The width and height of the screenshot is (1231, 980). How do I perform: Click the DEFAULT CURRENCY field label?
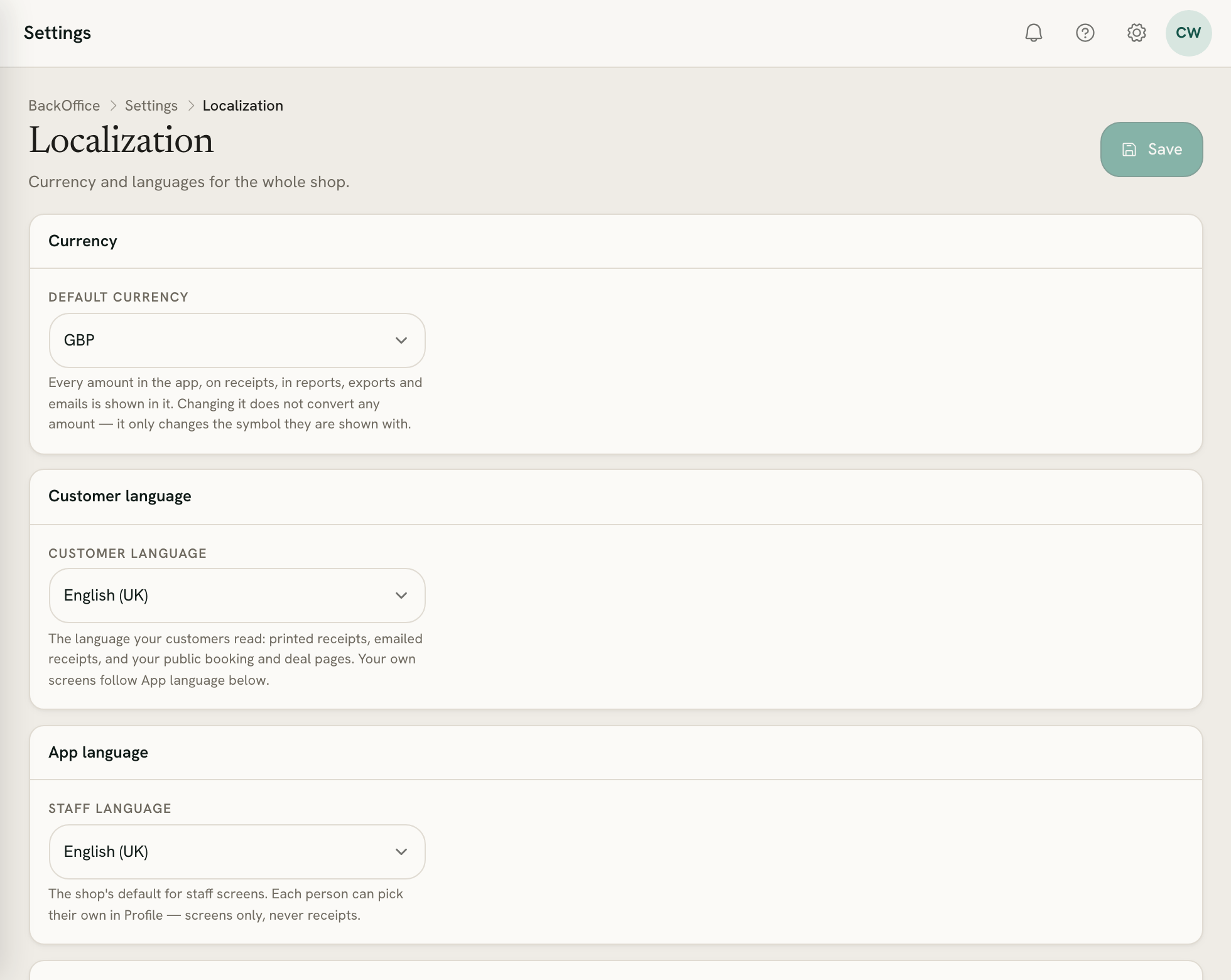tap(118, 297)
